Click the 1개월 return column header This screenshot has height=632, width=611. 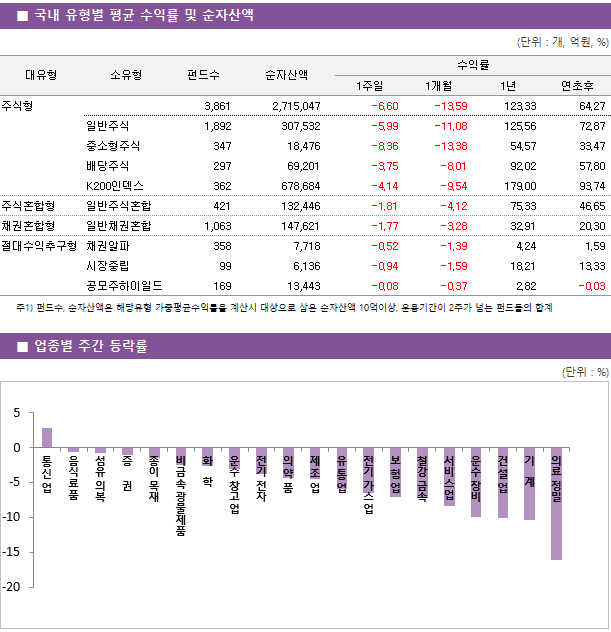click(439, 86)
